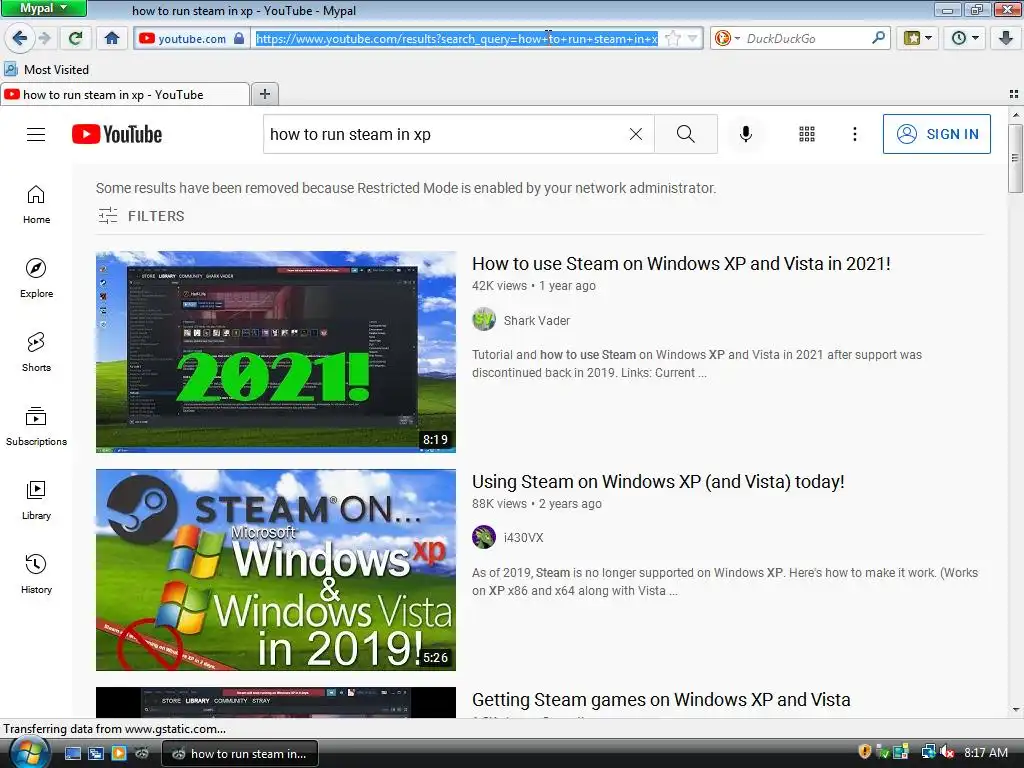The width and height of the screenshot is (1024, 768).
Task: Reload the current page
Action: (75, 39)
